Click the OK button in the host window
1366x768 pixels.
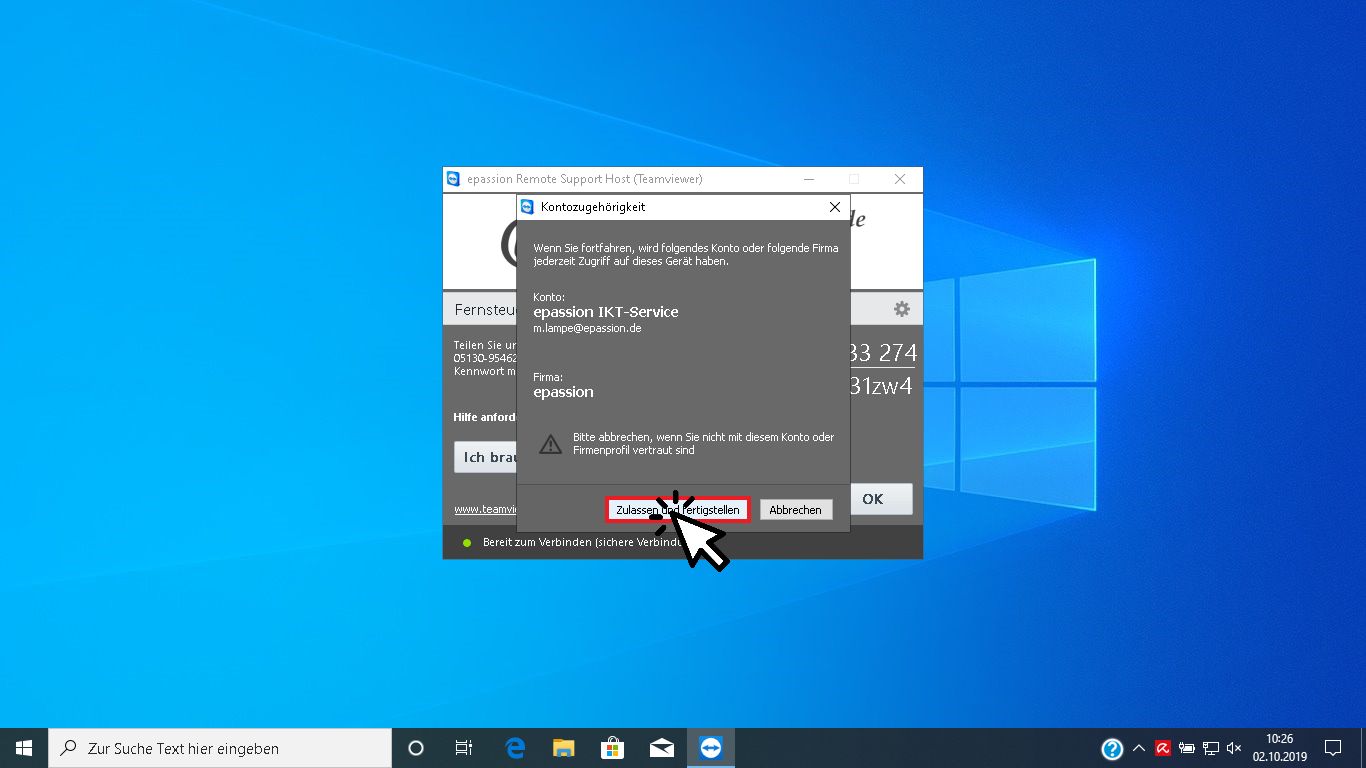881,499
